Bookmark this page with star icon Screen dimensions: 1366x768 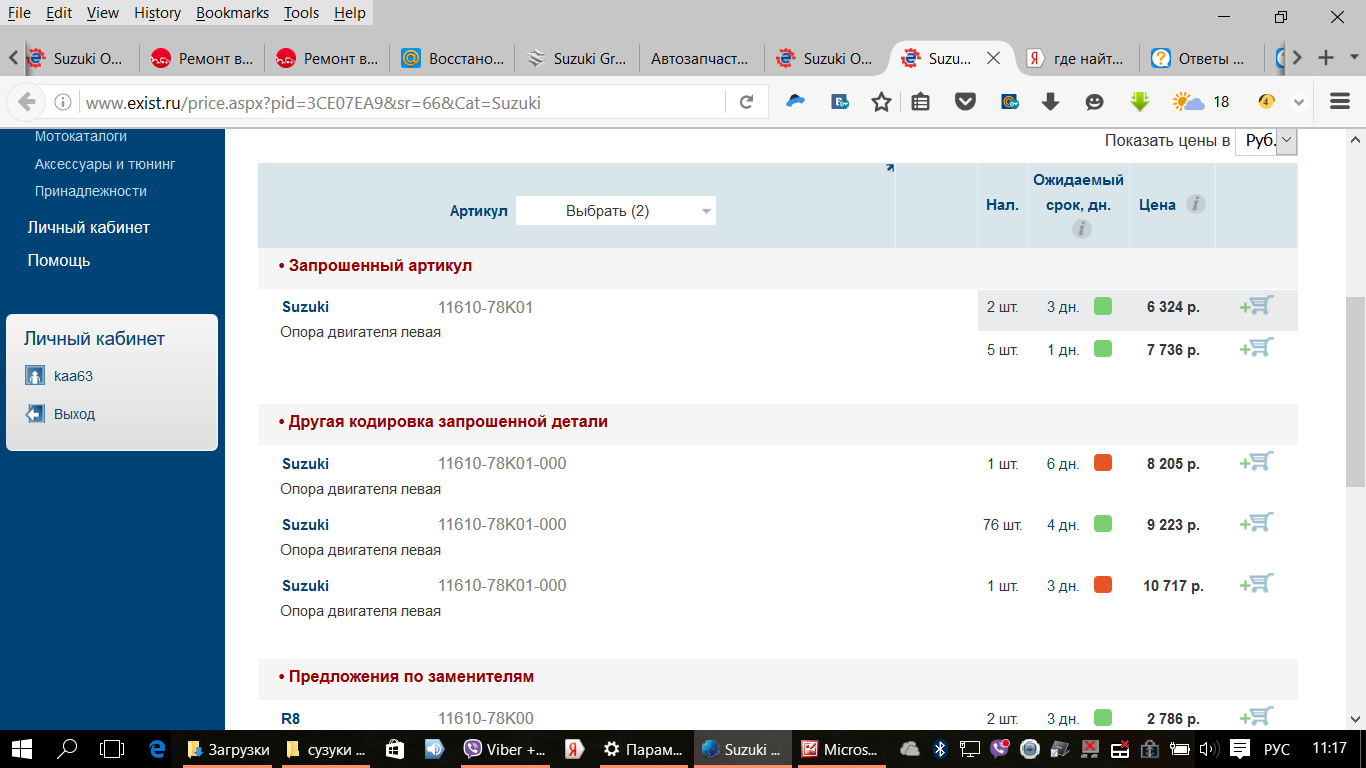tap(881, 102)
